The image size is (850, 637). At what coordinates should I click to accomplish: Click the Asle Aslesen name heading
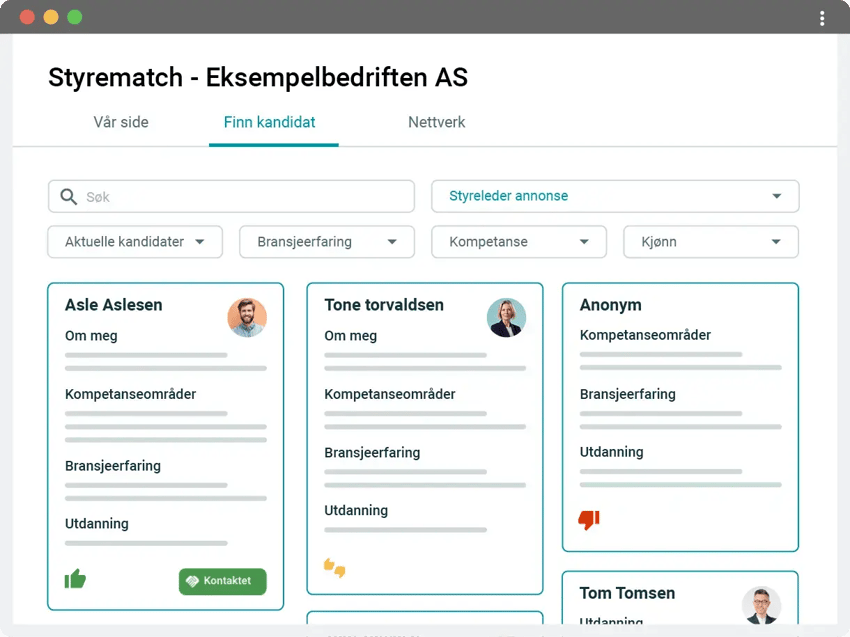pyautogui.click(x=114, y=305)
